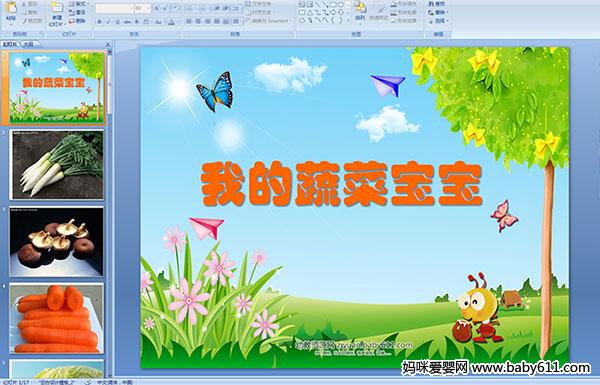Expand the Select dropdown in the editing group
600x385 pixels.
pyautogui.click(x=439, y=21)
